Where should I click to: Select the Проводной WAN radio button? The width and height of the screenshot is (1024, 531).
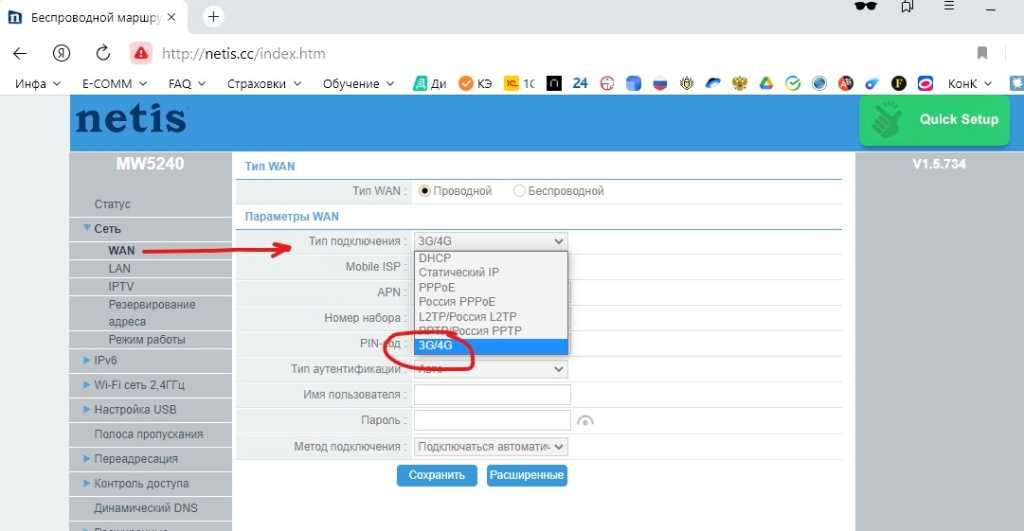point(425,191)
